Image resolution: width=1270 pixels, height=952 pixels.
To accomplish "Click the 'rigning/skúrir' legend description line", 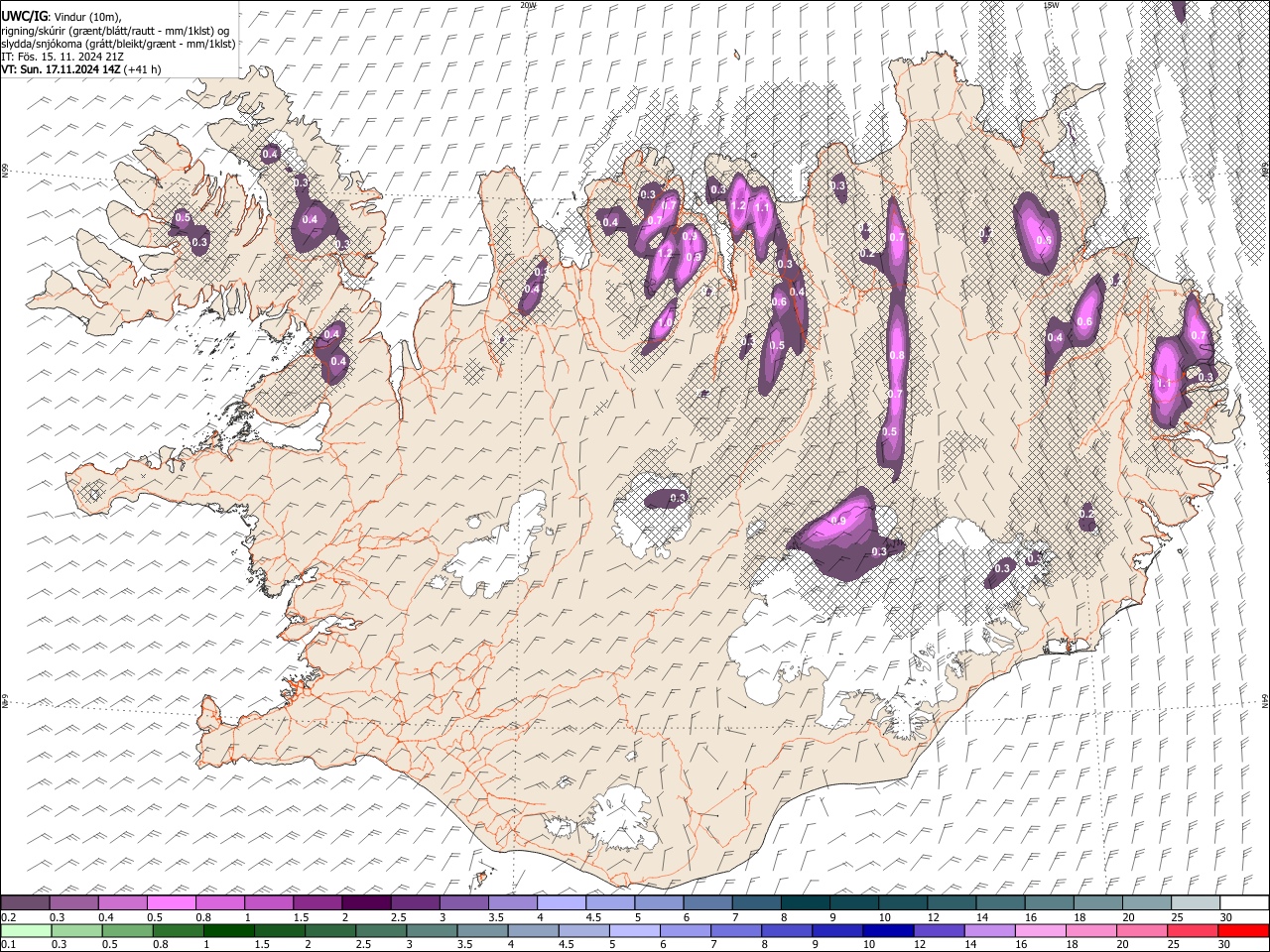I will tap(117, 31).
